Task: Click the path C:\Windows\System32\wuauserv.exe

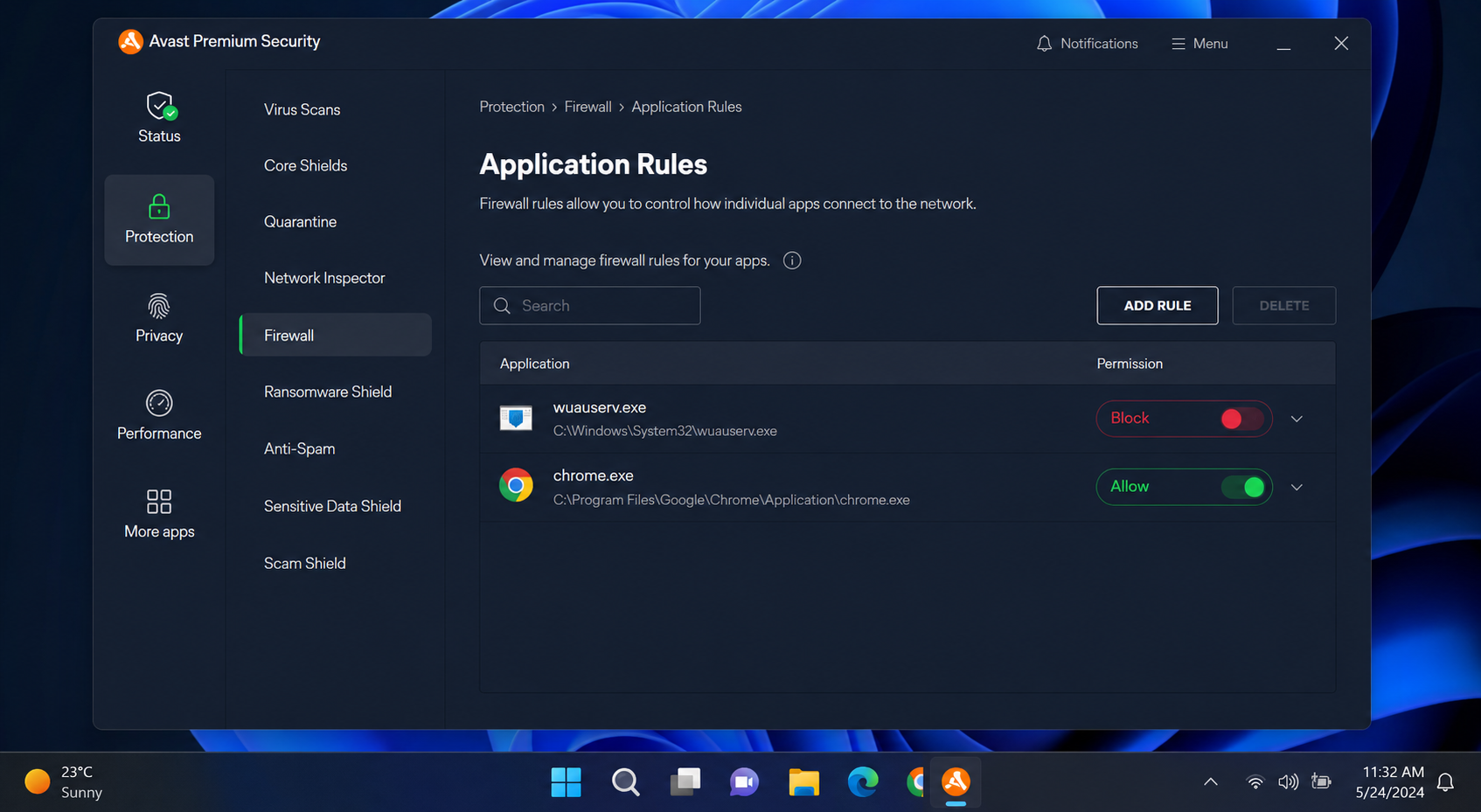Action: tap(665, 431)
